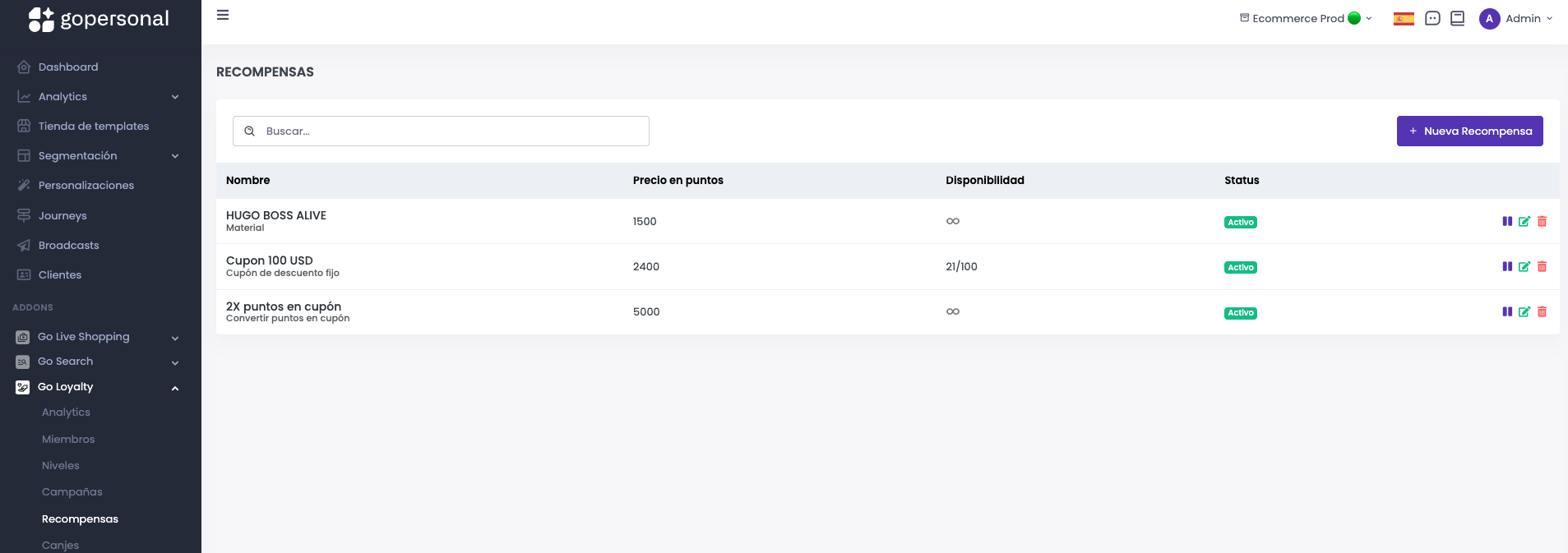Image resolution: width=1568 pixels, height=553 pixels.
Task: Click the hamburger menu icon to collapse sidebar
Action: tap(223, 16)
